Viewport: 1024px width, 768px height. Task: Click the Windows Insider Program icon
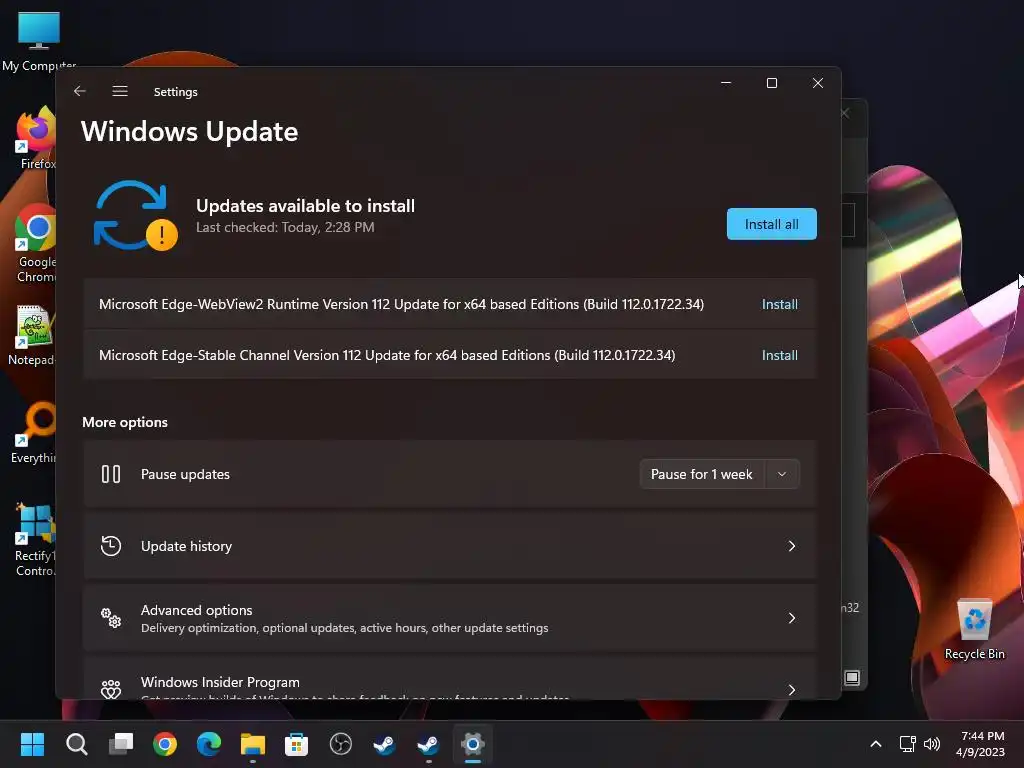(x=111, y=689)
